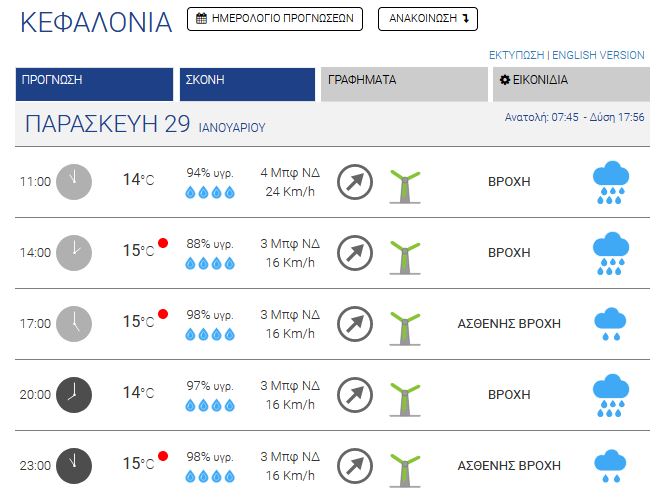Expand the ΑΝΑΚΟΙΝΩΣΗ announcement dropdown

(428, 19)
